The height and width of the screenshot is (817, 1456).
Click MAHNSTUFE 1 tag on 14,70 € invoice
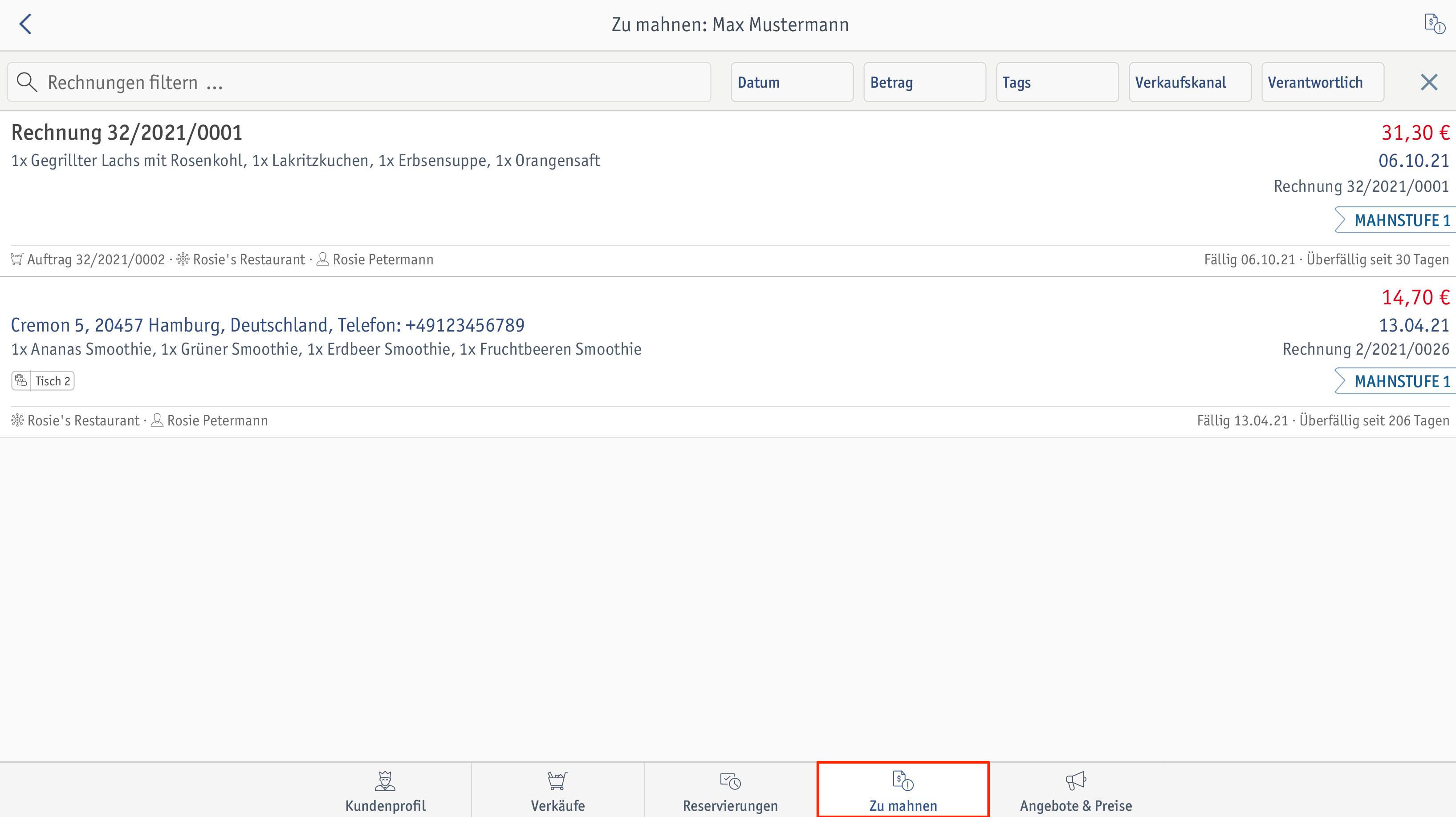click(x=1395, y=381)
